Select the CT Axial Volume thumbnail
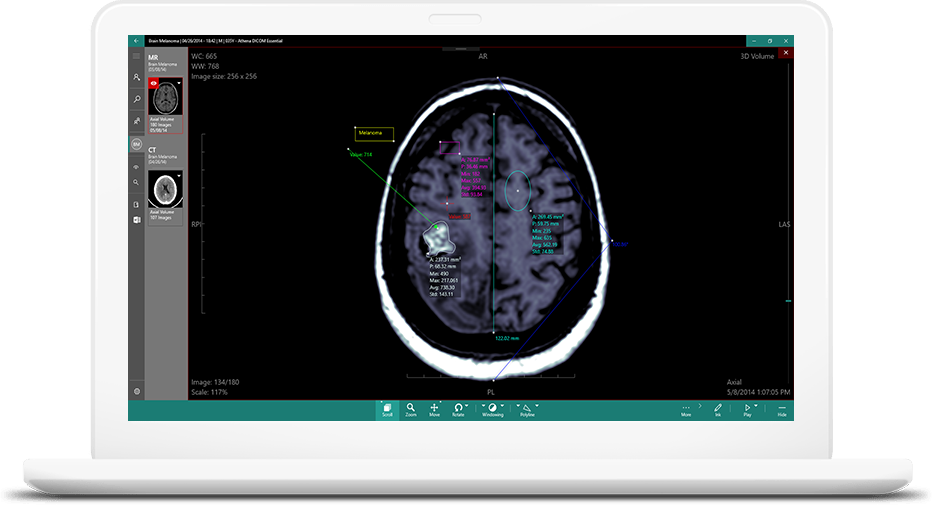This screenshot has height=505, width=932. [165, 196]
